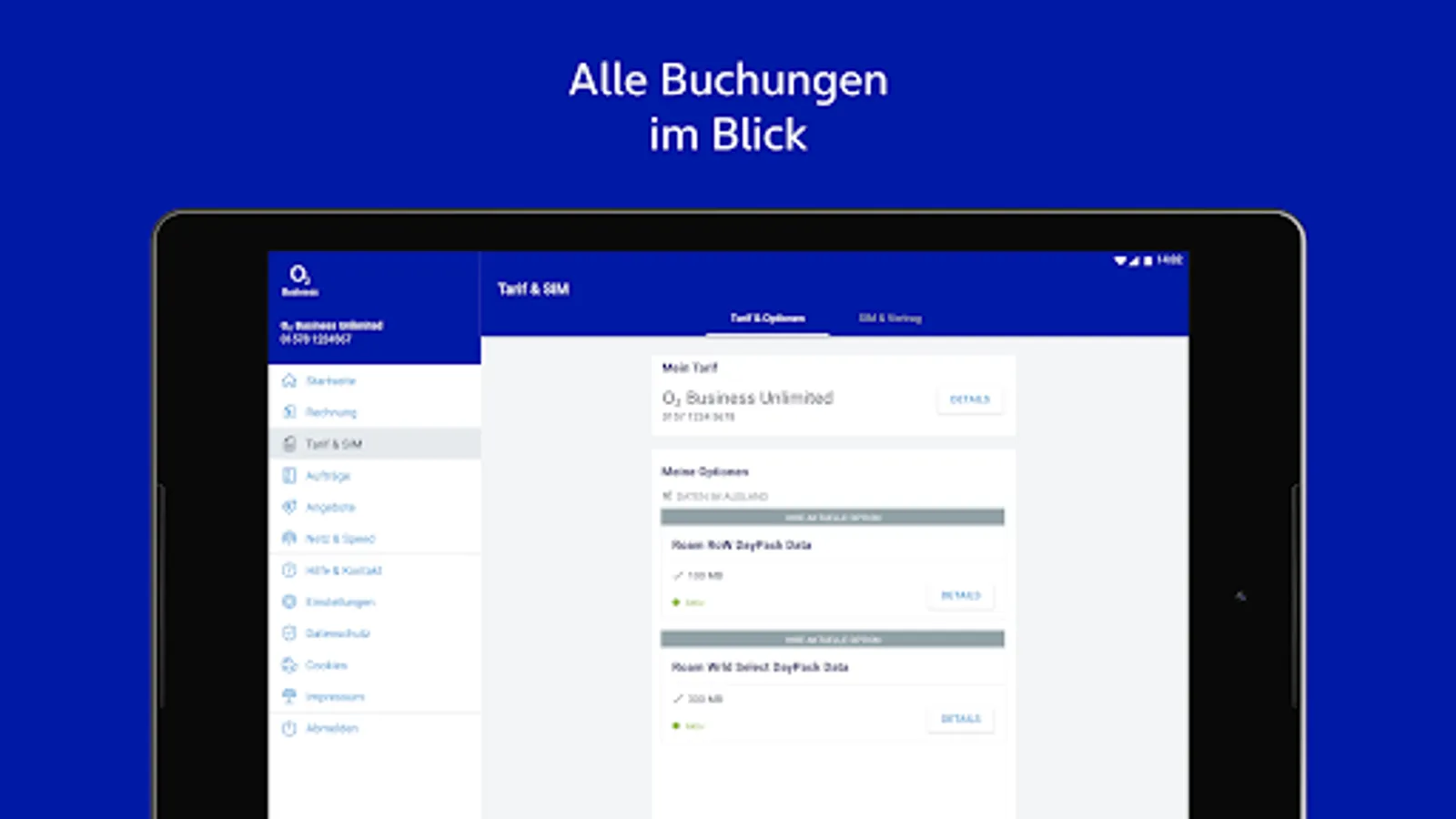Click the "100 MB" data value

click(705, 576)
